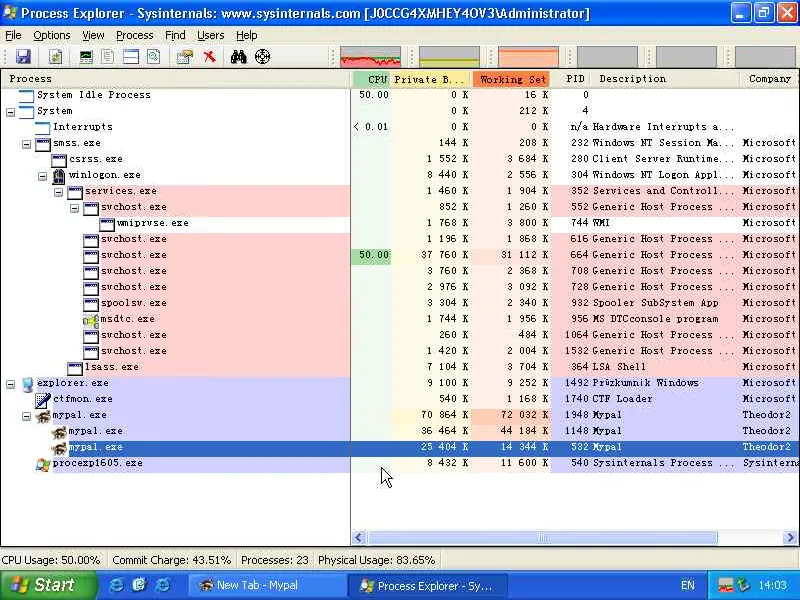Click the horizontal scrollbar thumb
The width and height of the screenshot is (800, 600).
click(x=543, y=537)
